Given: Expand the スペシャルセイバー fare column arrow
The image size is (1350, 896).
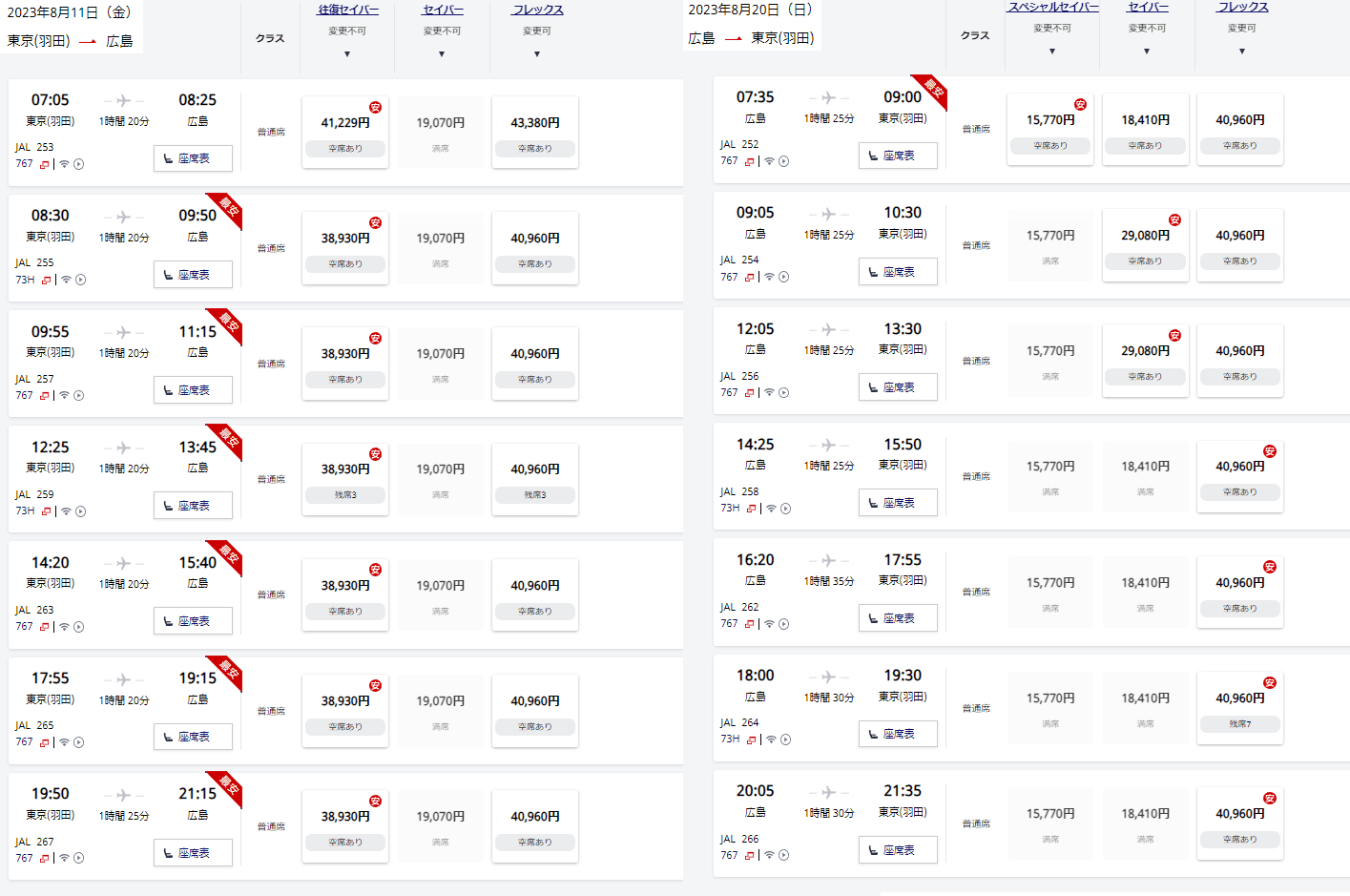Looking at the screenshot, I should (x=1052, y=52).
